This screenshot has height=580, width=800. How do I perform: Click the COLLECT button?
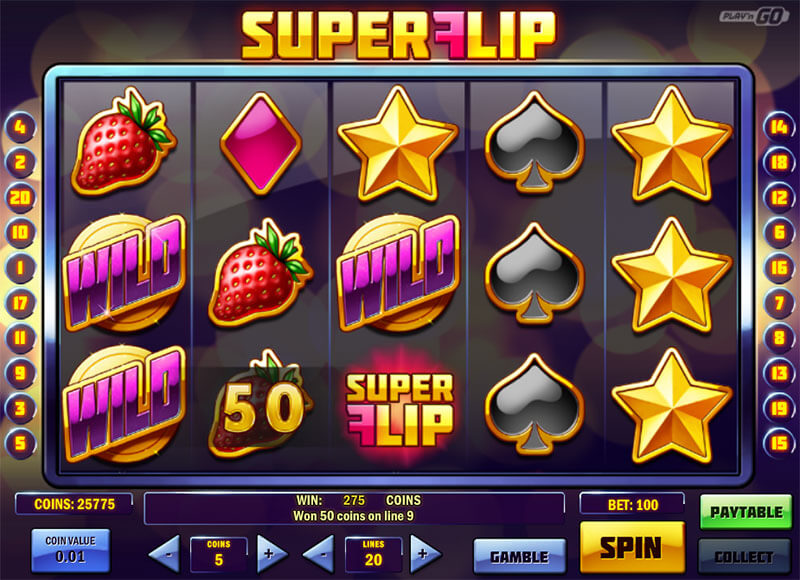pyautogui.click(x=744, y=557)
